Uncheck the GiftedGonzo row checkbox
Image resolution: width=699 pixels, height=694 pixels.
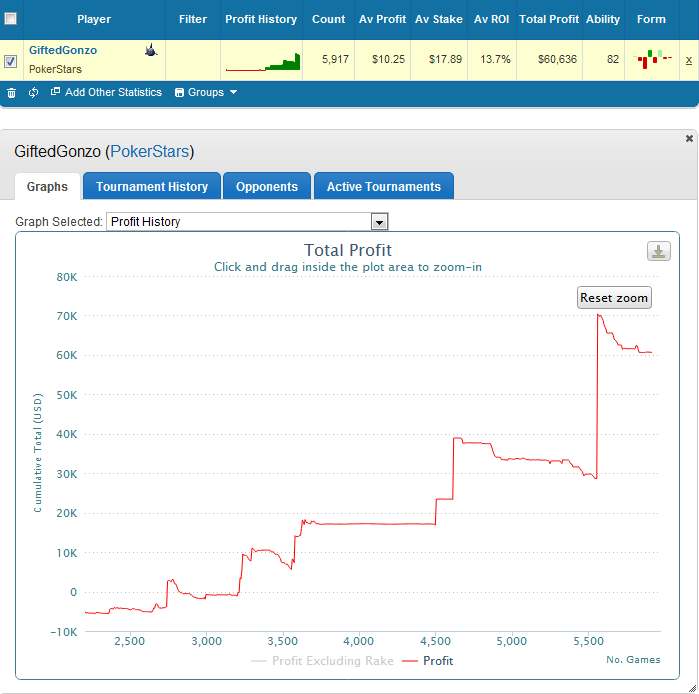[10, 61]
